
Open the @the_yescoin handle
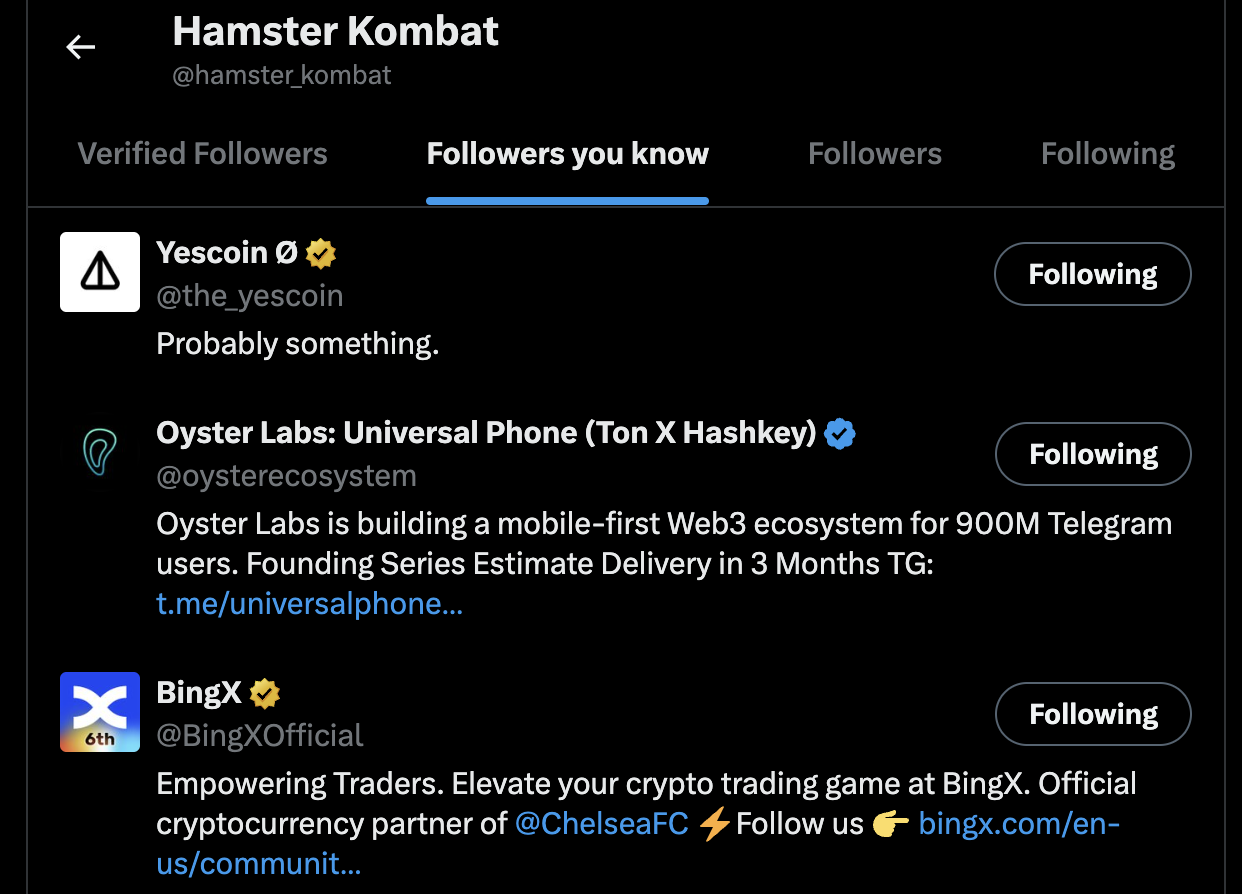coord(250,296)
